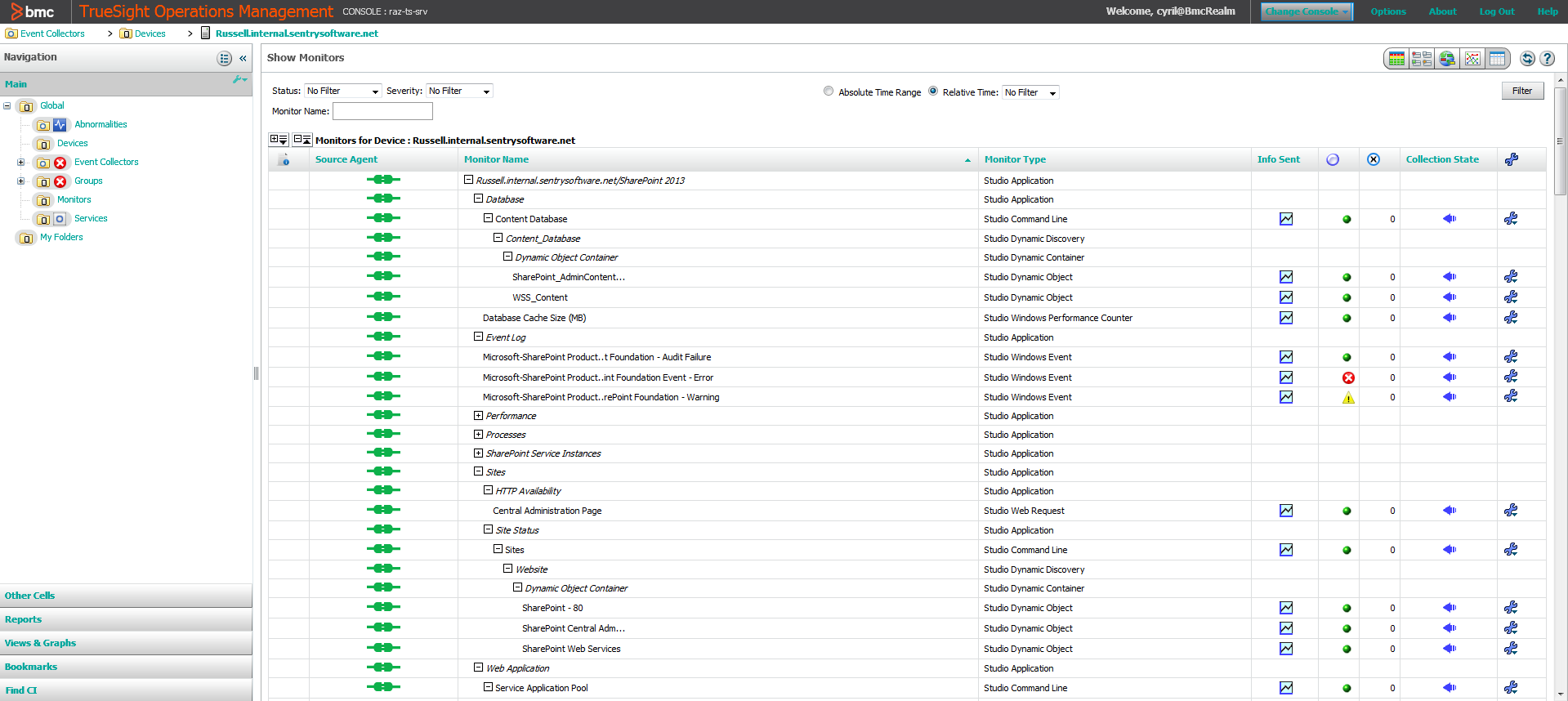Click the Abnormalities graph status icon
Image resolution: width=1568 pixels, height=701 pixels.
click(60, 125)
